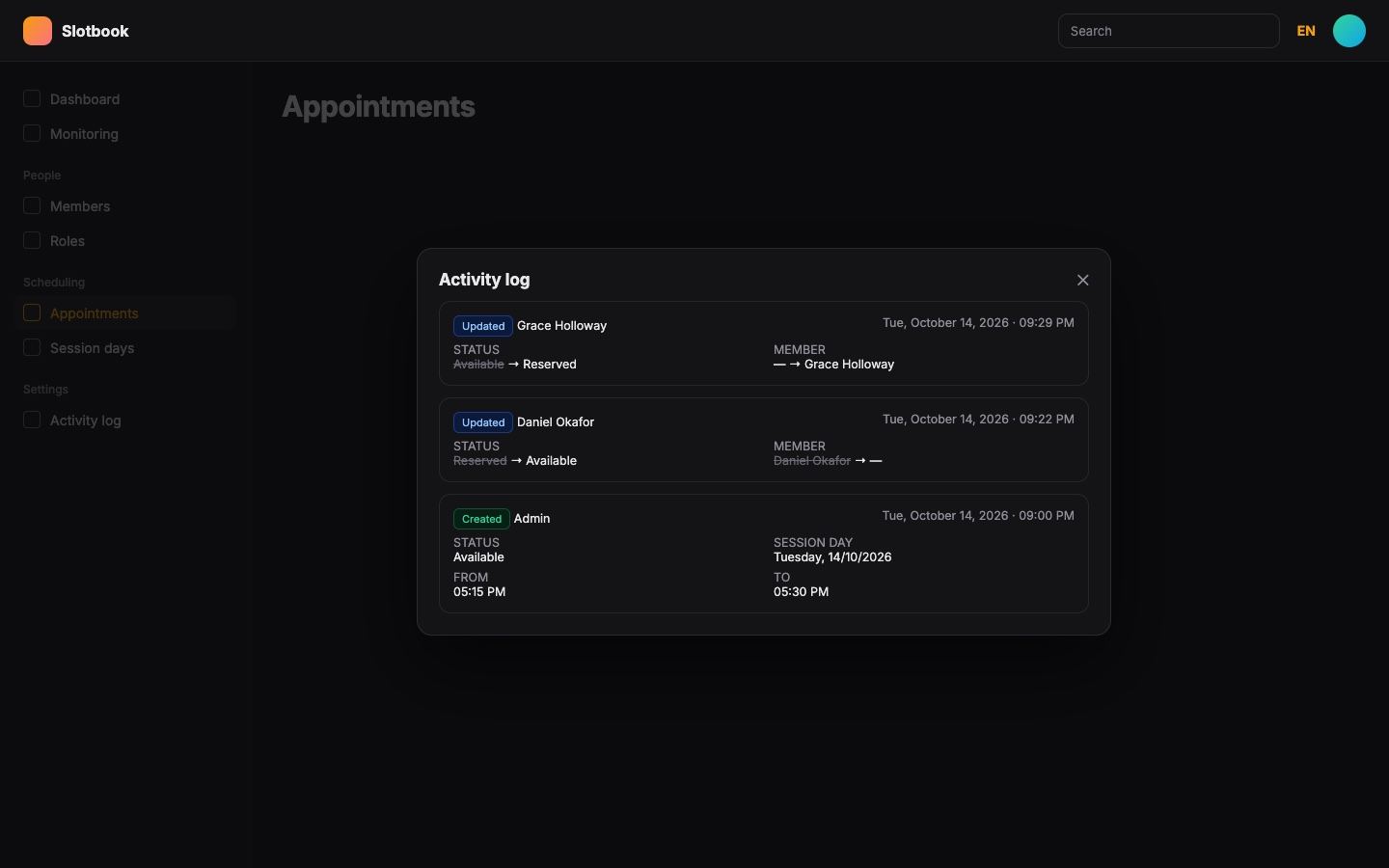This screenshot has height=868, width=1389.
Task: Open the Roles page
Action: [125, 241]
